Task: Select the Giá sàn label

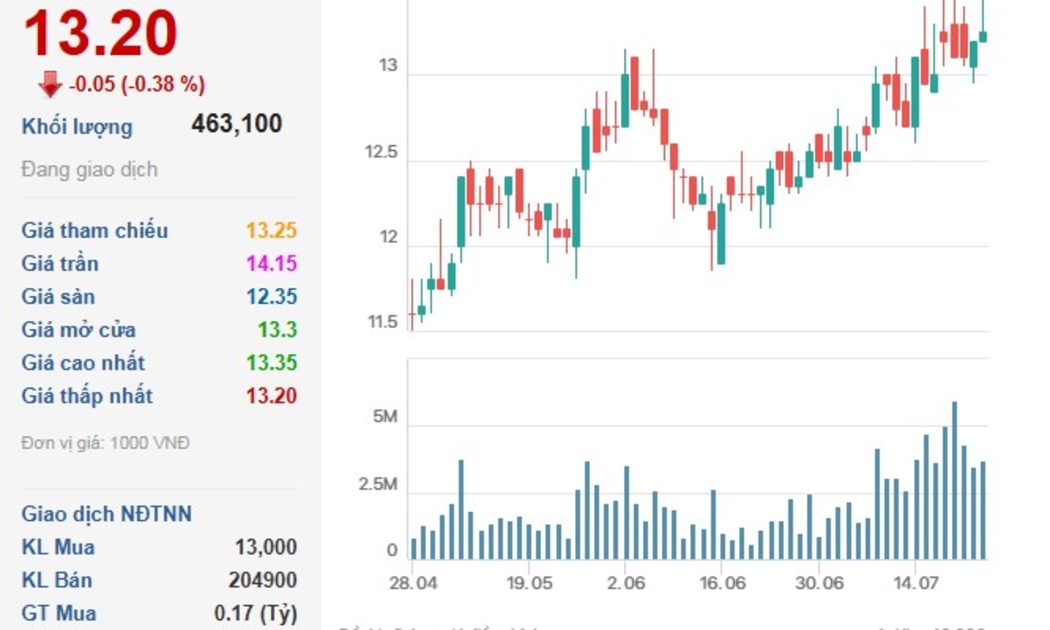Action: (60, 297)
